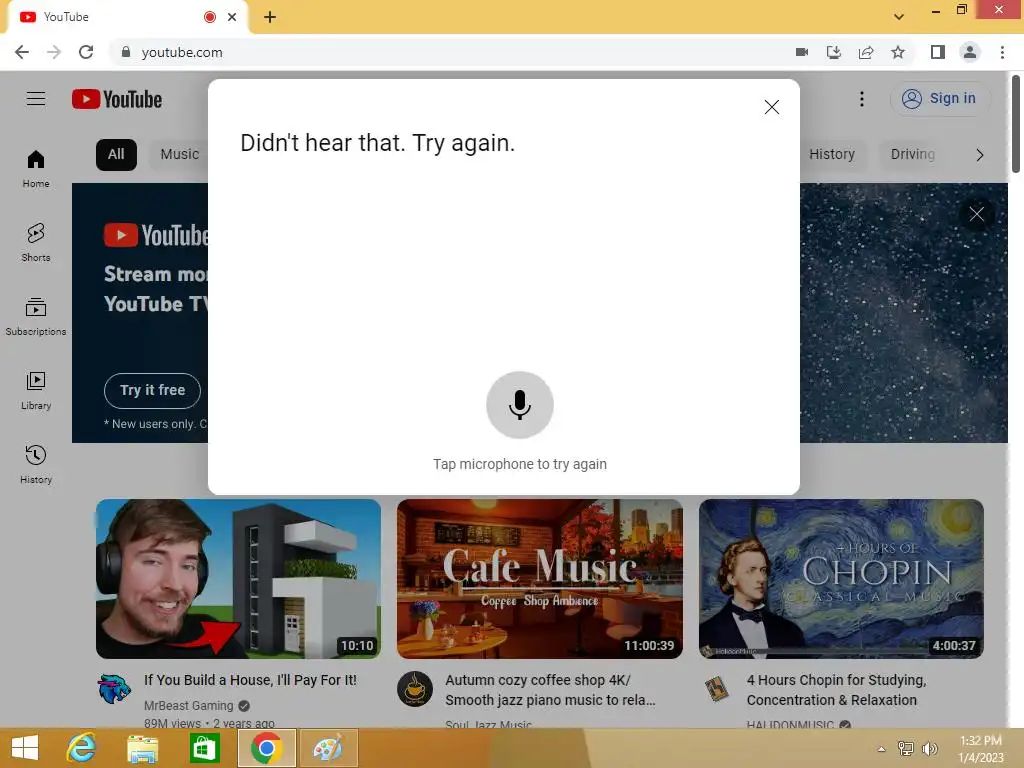Viewport: 1024px width, 768px height.
Task: Open the Cafe Music video thumbnail
Action: coord(539,579)
